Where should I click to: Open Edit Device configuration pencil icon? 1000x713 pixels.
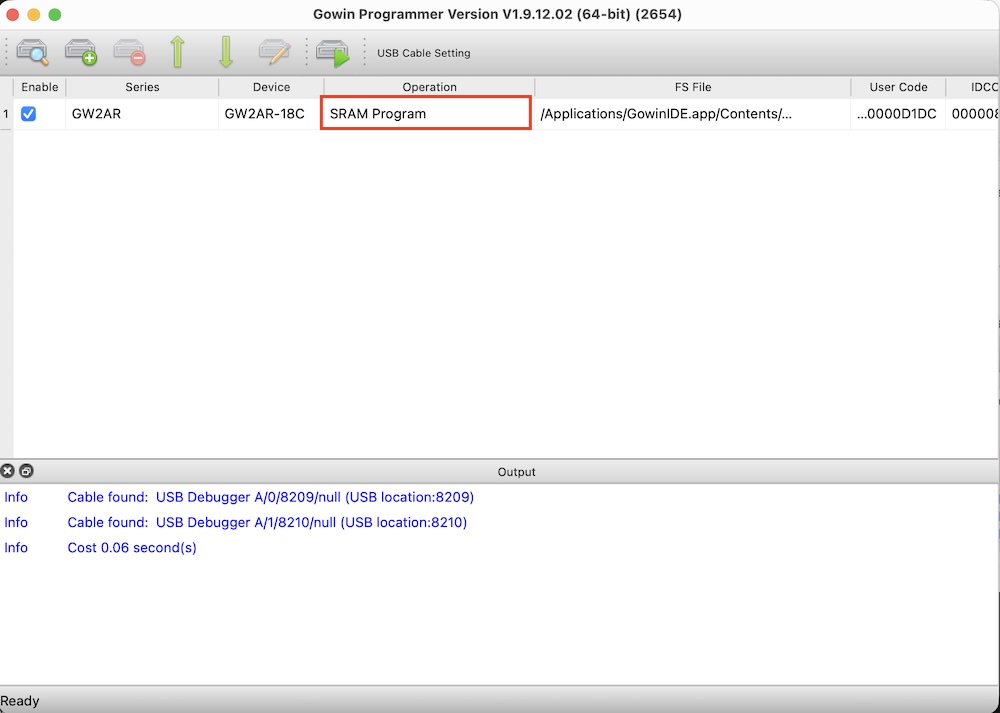274,52
